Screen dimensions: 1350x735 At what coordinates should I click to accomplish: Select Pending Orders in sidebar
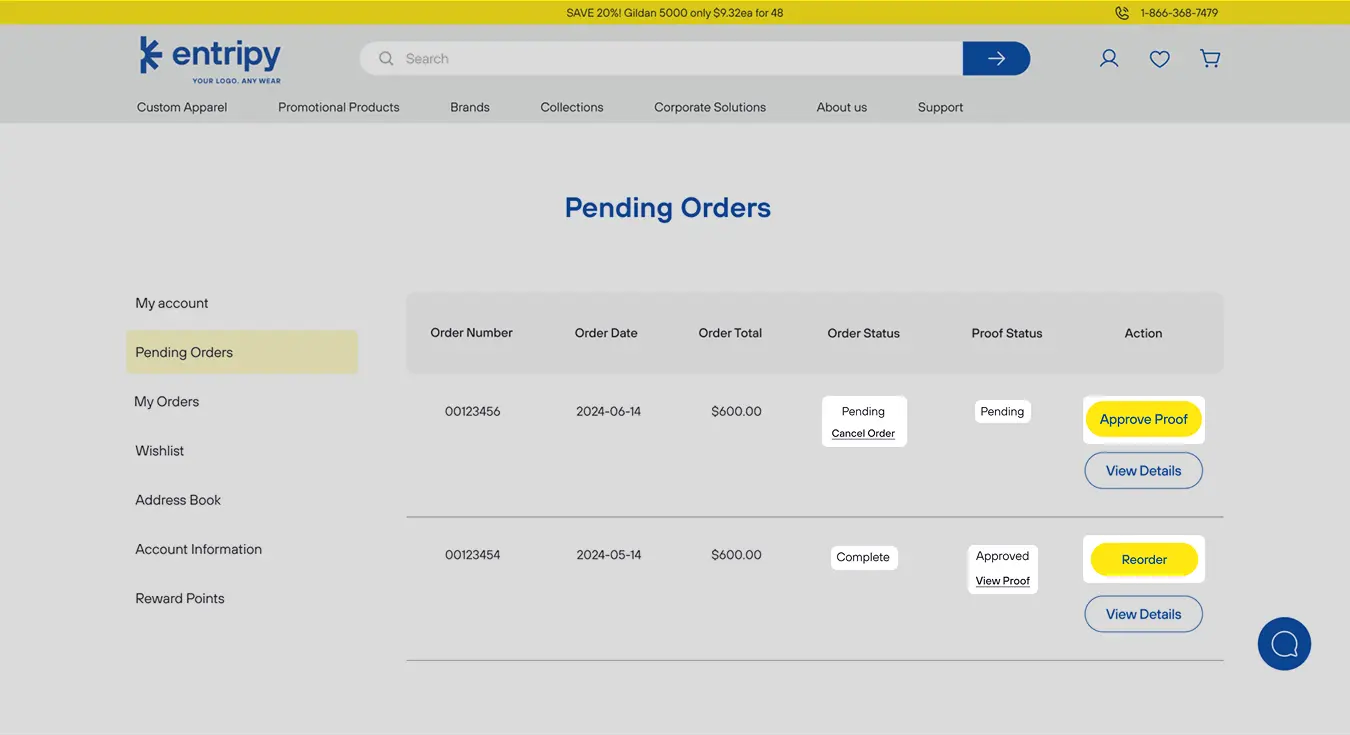tap(242, 352)
